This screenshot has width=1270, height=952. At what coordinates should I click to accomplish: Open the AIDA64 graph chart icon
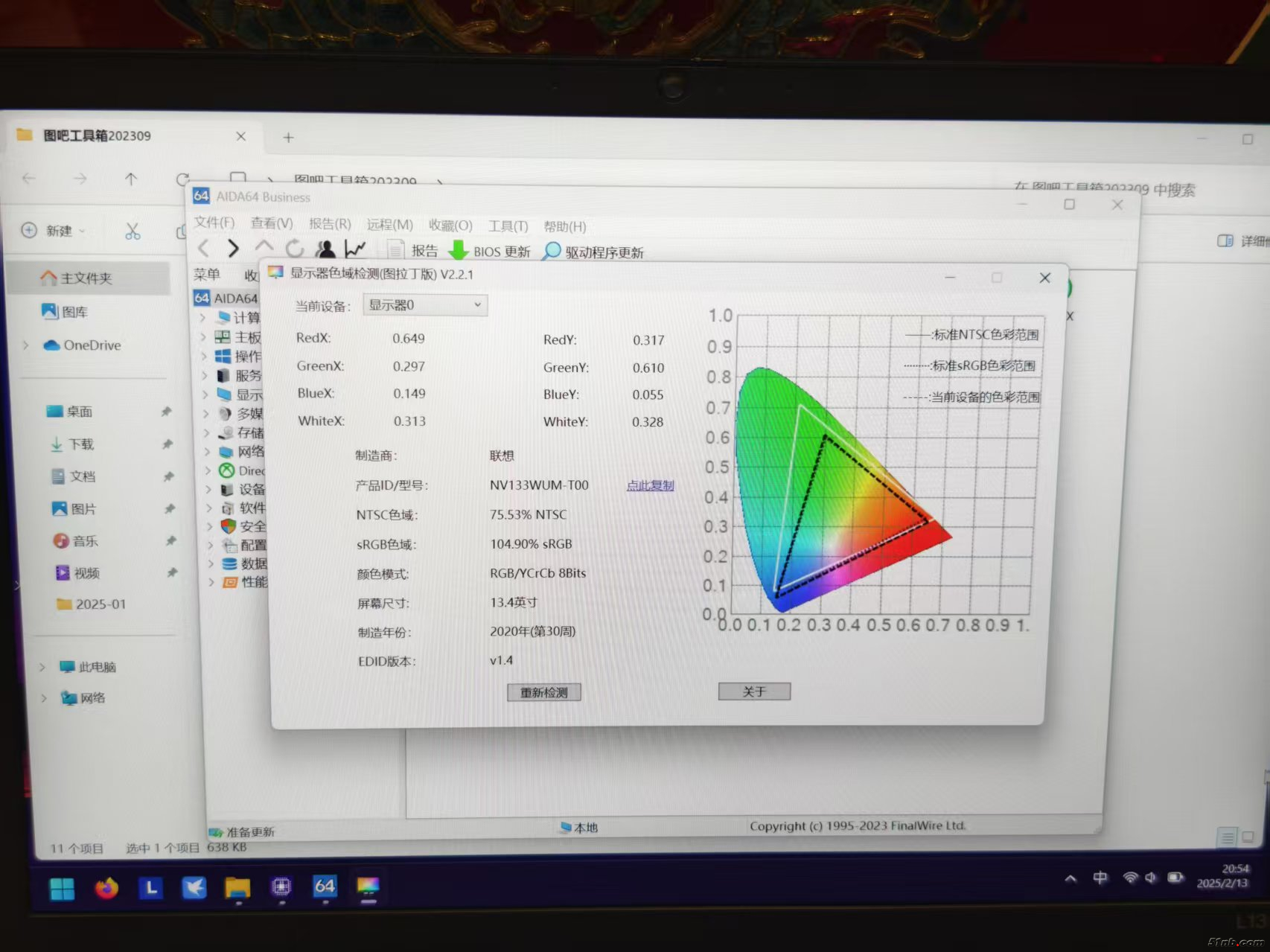click(355, 249)
